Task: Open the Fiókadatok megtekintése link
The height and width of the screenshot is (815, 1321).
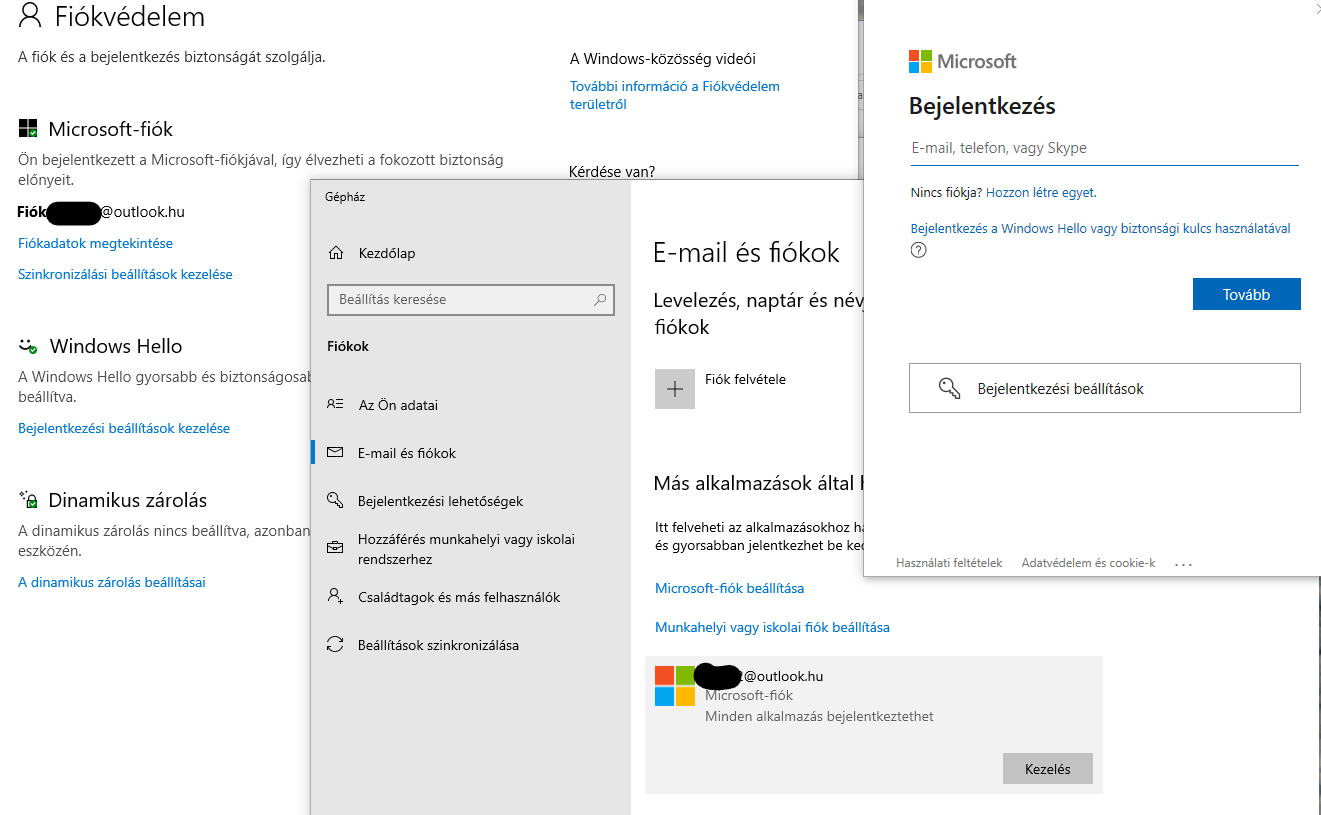Action: tap(95, 243)
